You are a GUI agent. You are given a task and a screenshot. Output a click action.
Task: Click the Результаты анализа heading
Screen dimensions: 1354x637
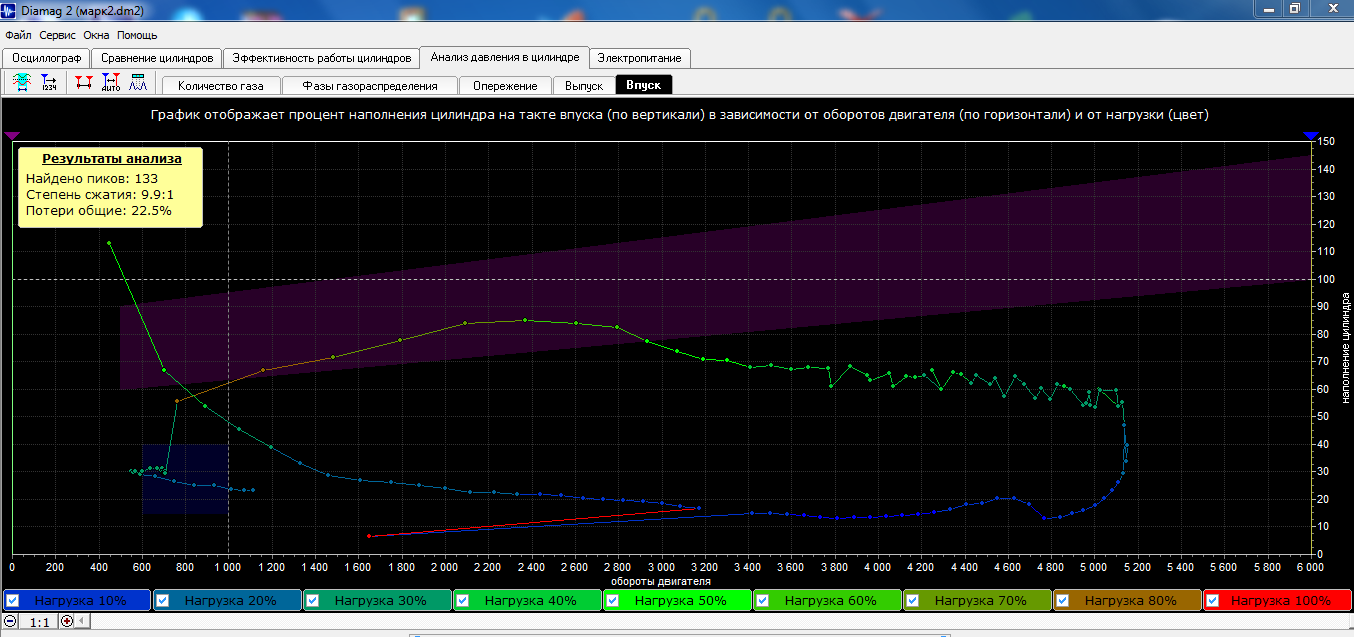112,158
